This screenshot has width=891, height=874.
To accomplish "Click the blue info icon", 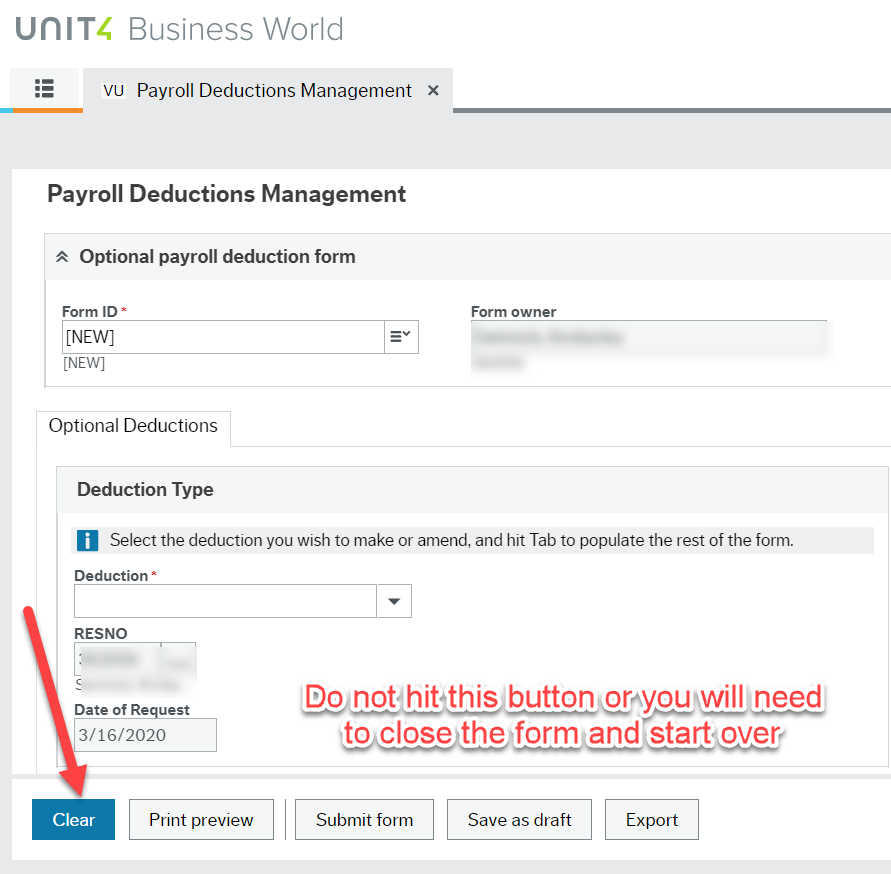I will [88, 541].
